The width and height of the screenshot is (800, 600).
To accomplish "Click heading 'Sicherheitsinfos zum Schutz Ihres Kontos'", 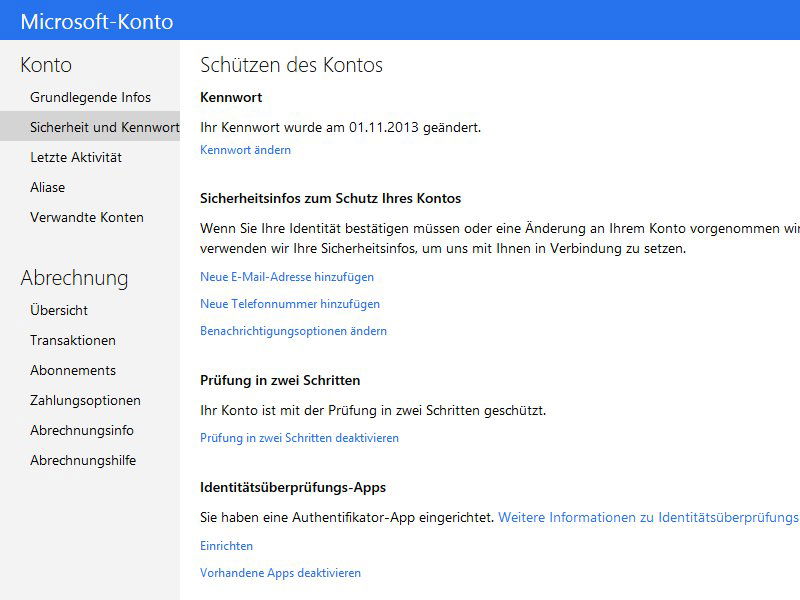I will pyautogui.click(x=331, y=198).
